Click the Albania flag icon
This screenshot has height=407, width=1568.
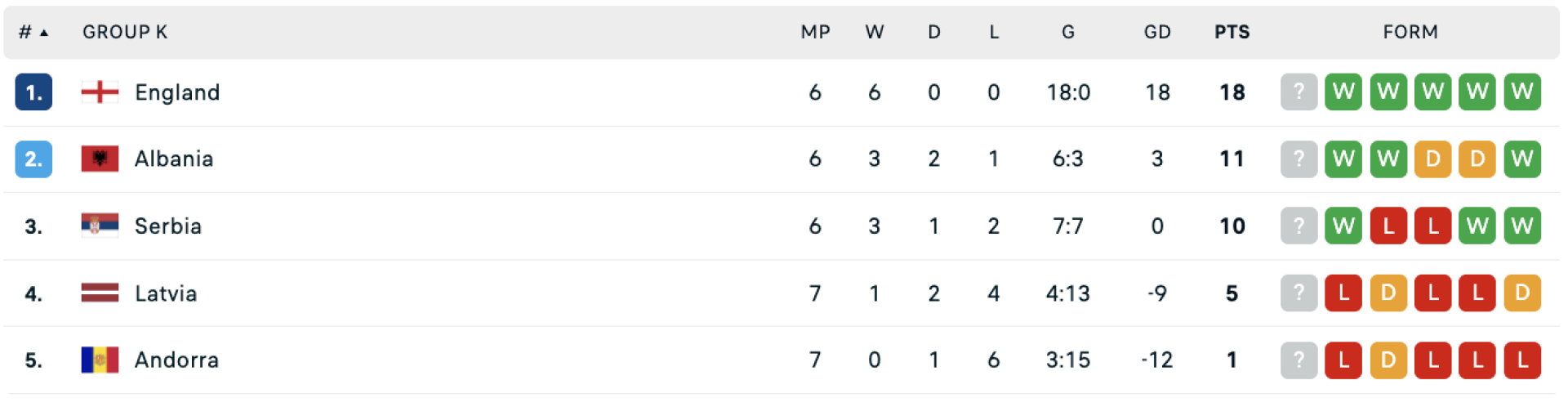[x=100, y=159]
